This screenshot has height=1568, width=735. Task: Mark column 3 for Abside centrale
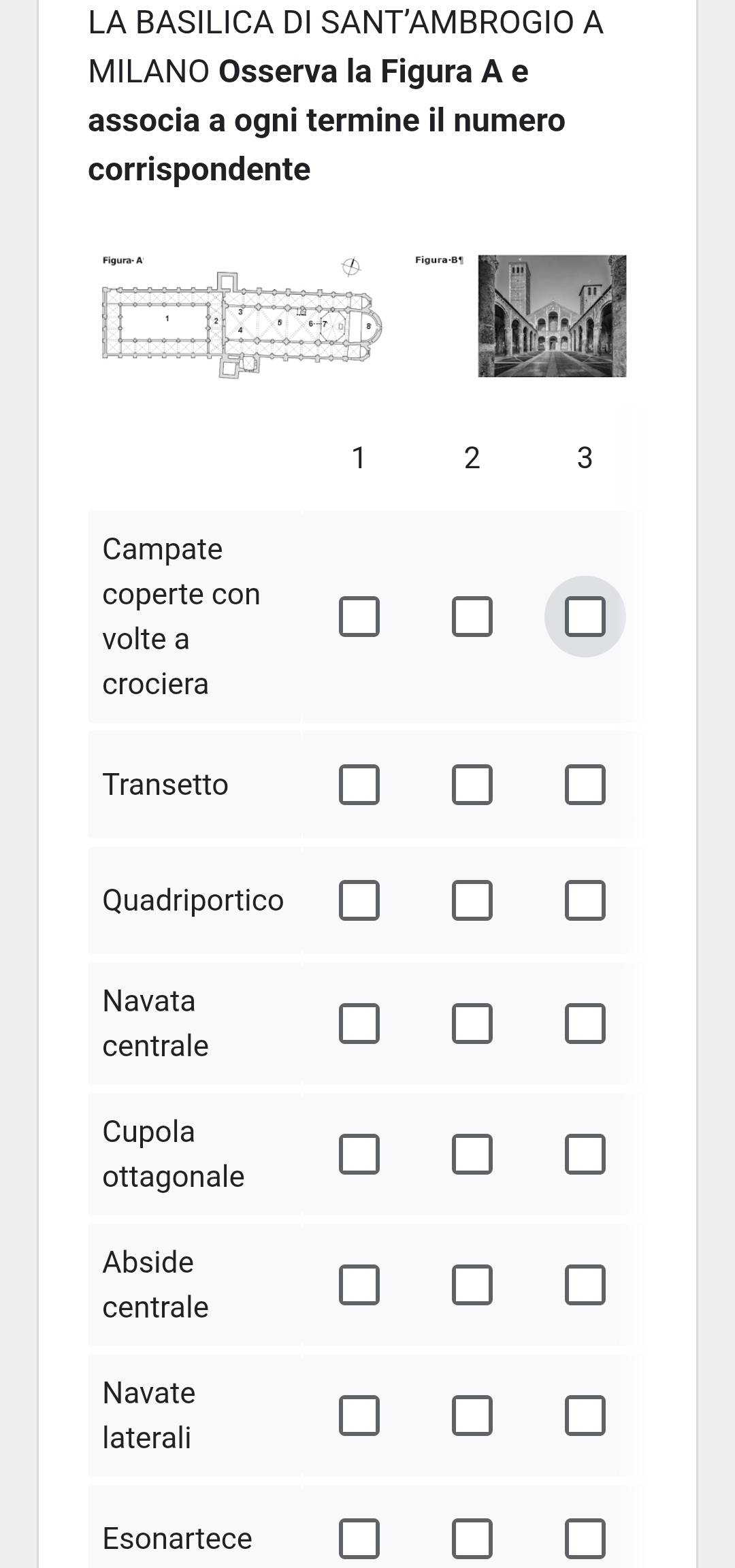coord(585,1285)
